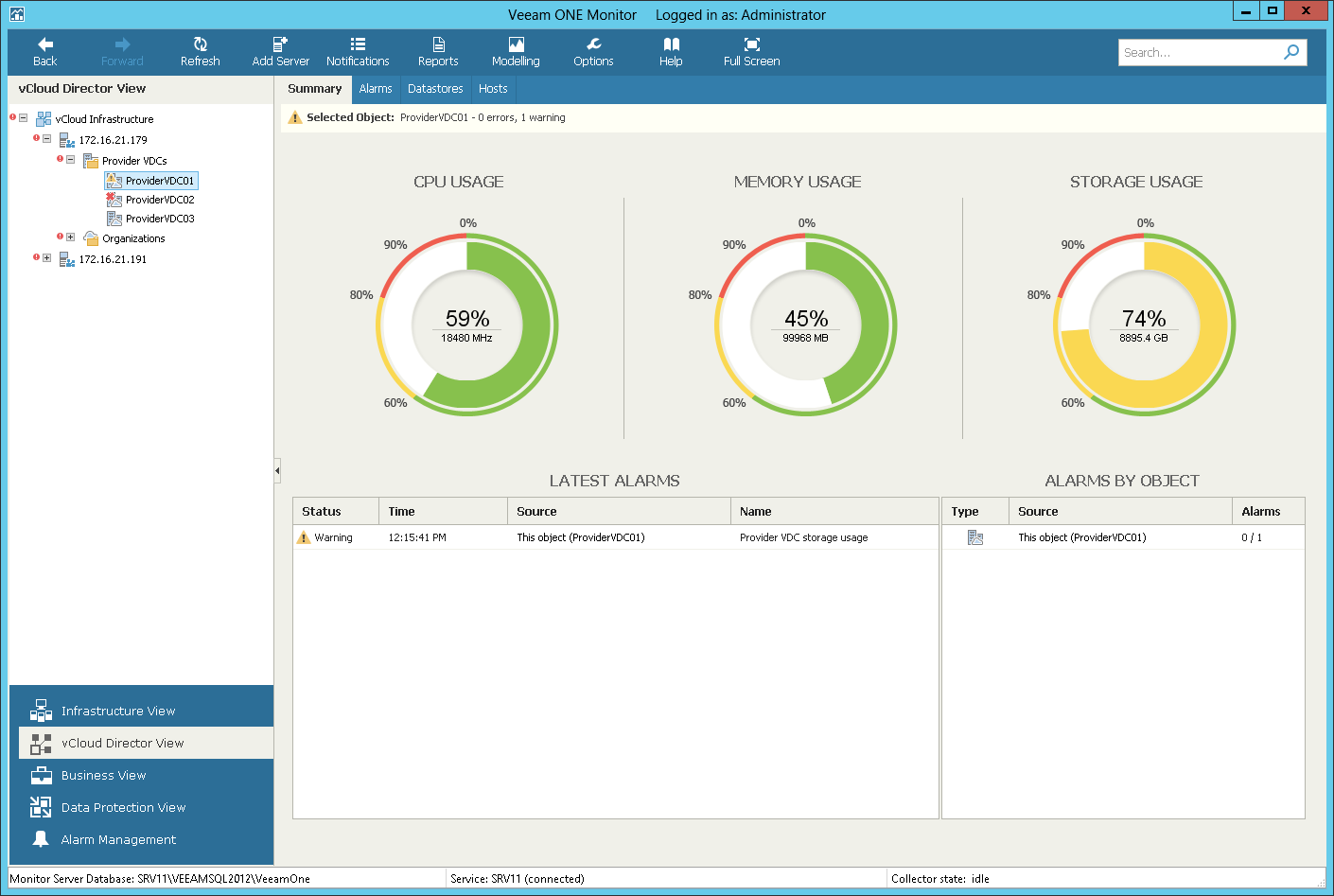The height and width of the screenshot is (896, 1334).
Task: Click the Back arrow icon
Action: (x=44, y=44)
